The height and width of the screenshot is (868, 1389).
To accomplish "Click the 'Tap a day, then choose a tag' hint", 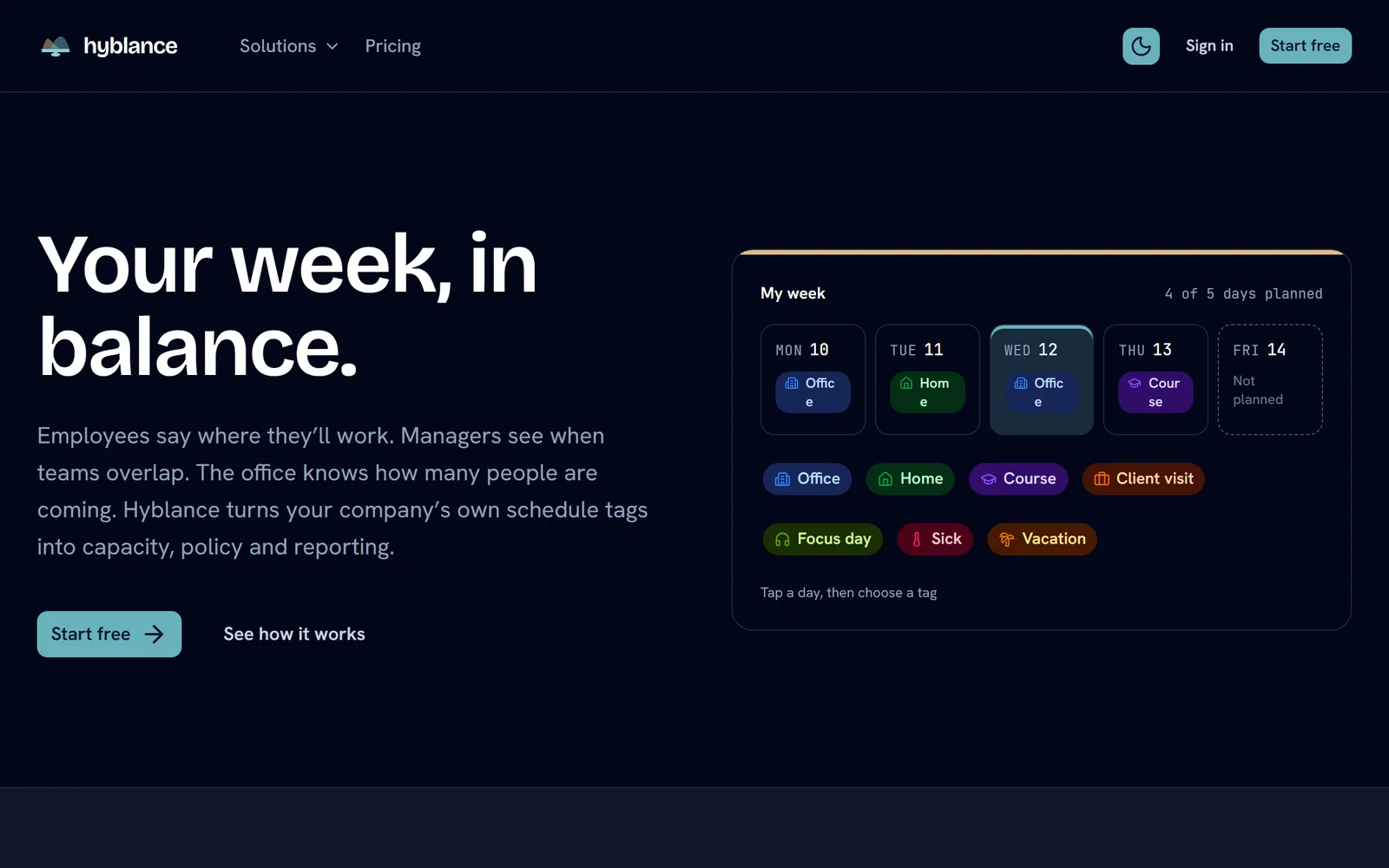I will point(848,593).
